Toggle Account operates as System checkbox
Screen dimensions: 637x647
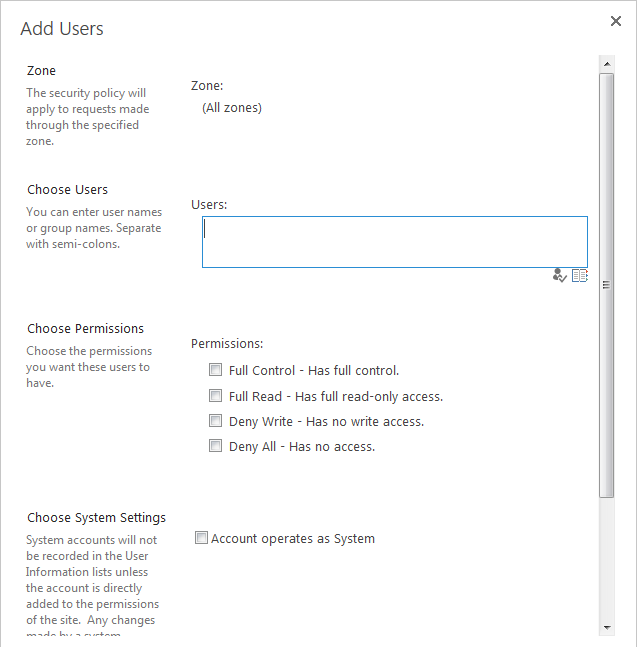[x=201, y=538]
